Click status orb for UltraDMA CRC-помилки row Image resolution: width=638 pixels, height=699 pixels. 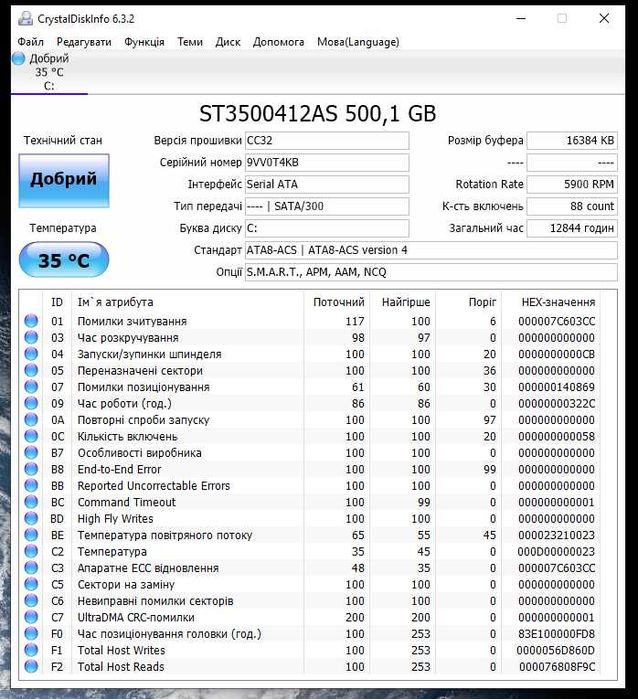point(31,617)
